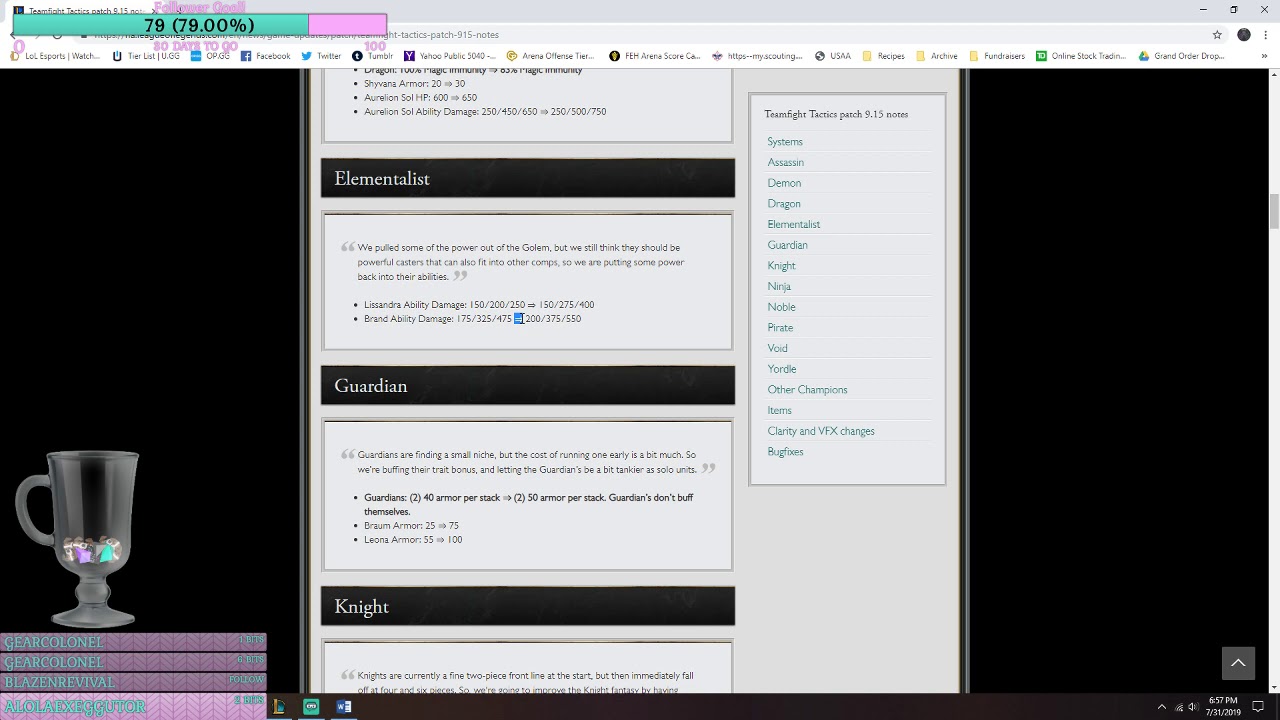Click the Leona Armor change line
1280x720 pixels.
click(413, 540)
